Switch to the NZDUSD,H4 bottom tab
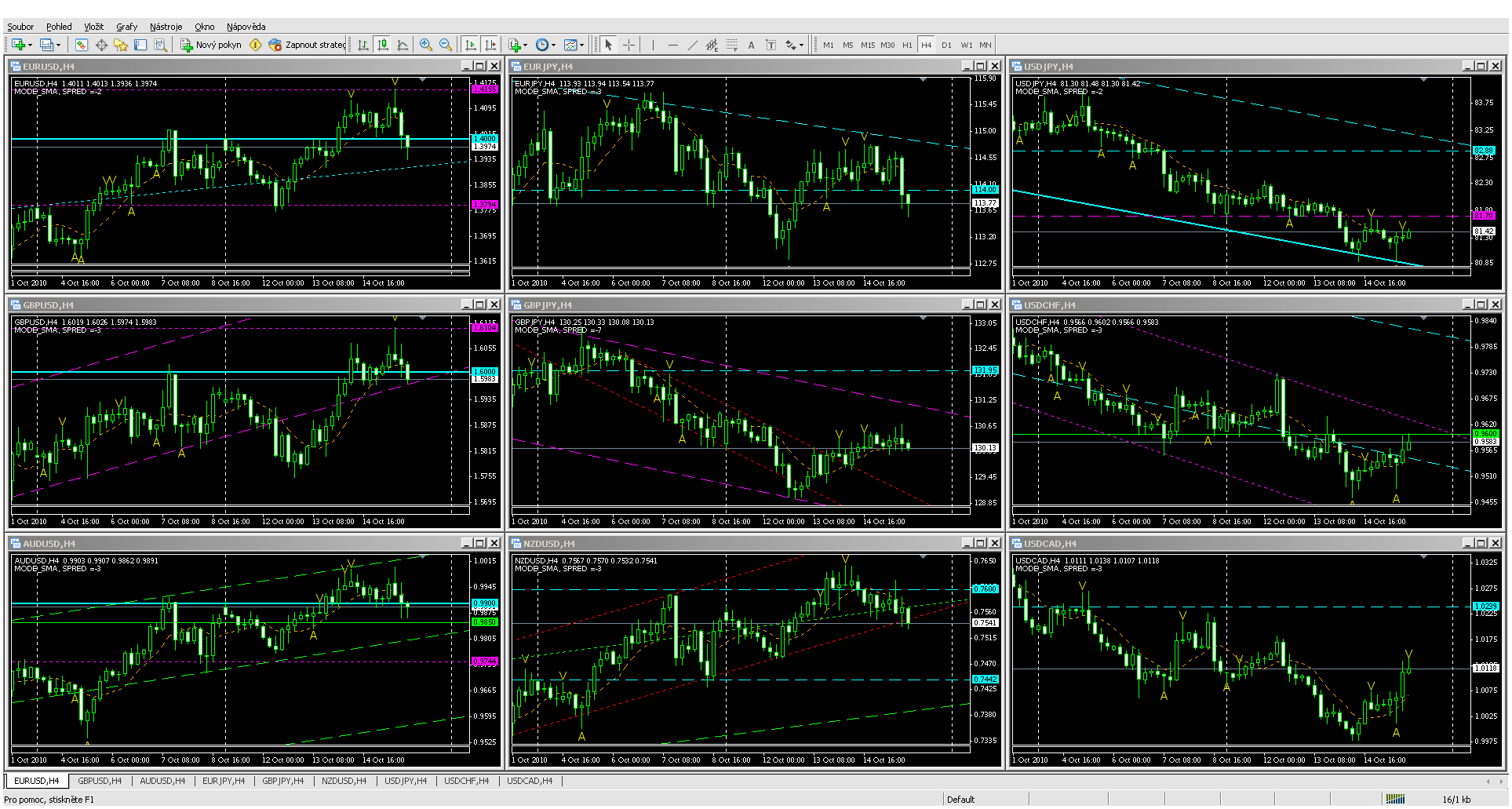The width and height of the screenshot is (1512, 809). click(x=344, y=781)
